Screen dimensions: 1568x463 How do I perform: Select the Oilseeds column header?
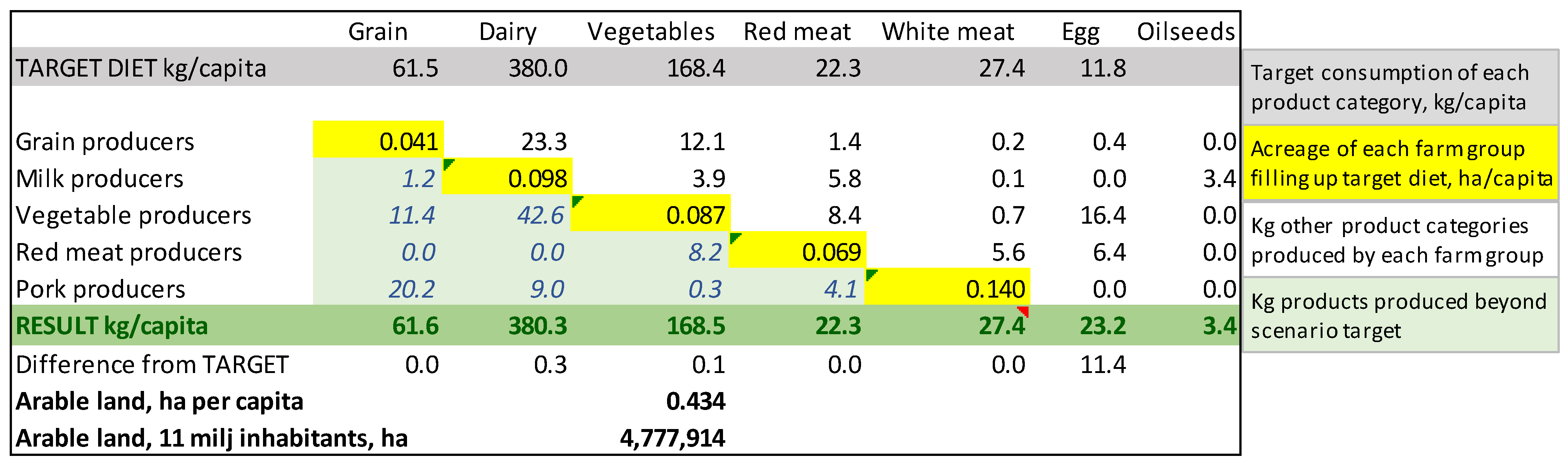point(1185,32)
